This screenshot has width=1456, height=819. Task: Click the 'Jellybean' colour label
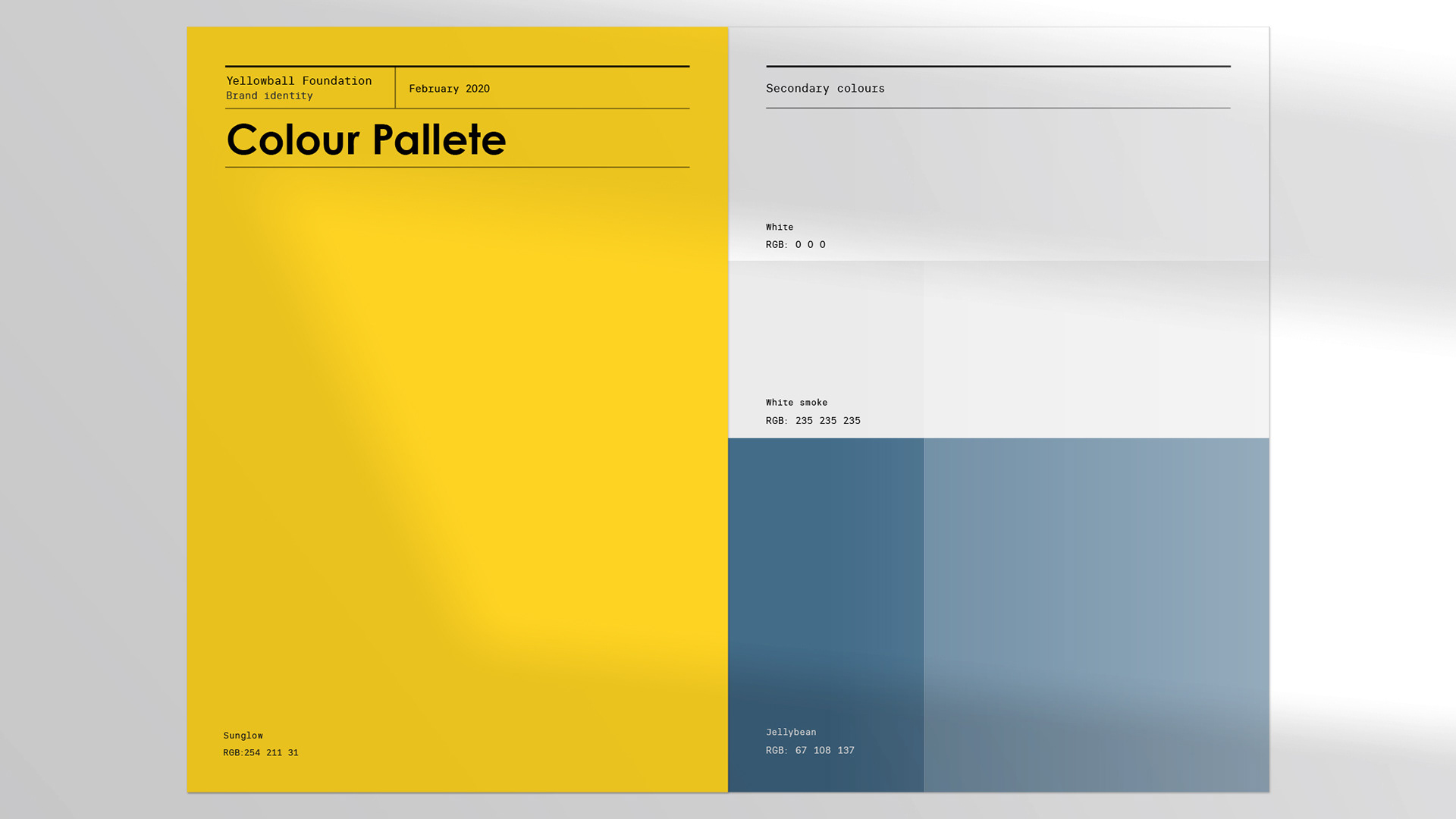click(791, 732)
